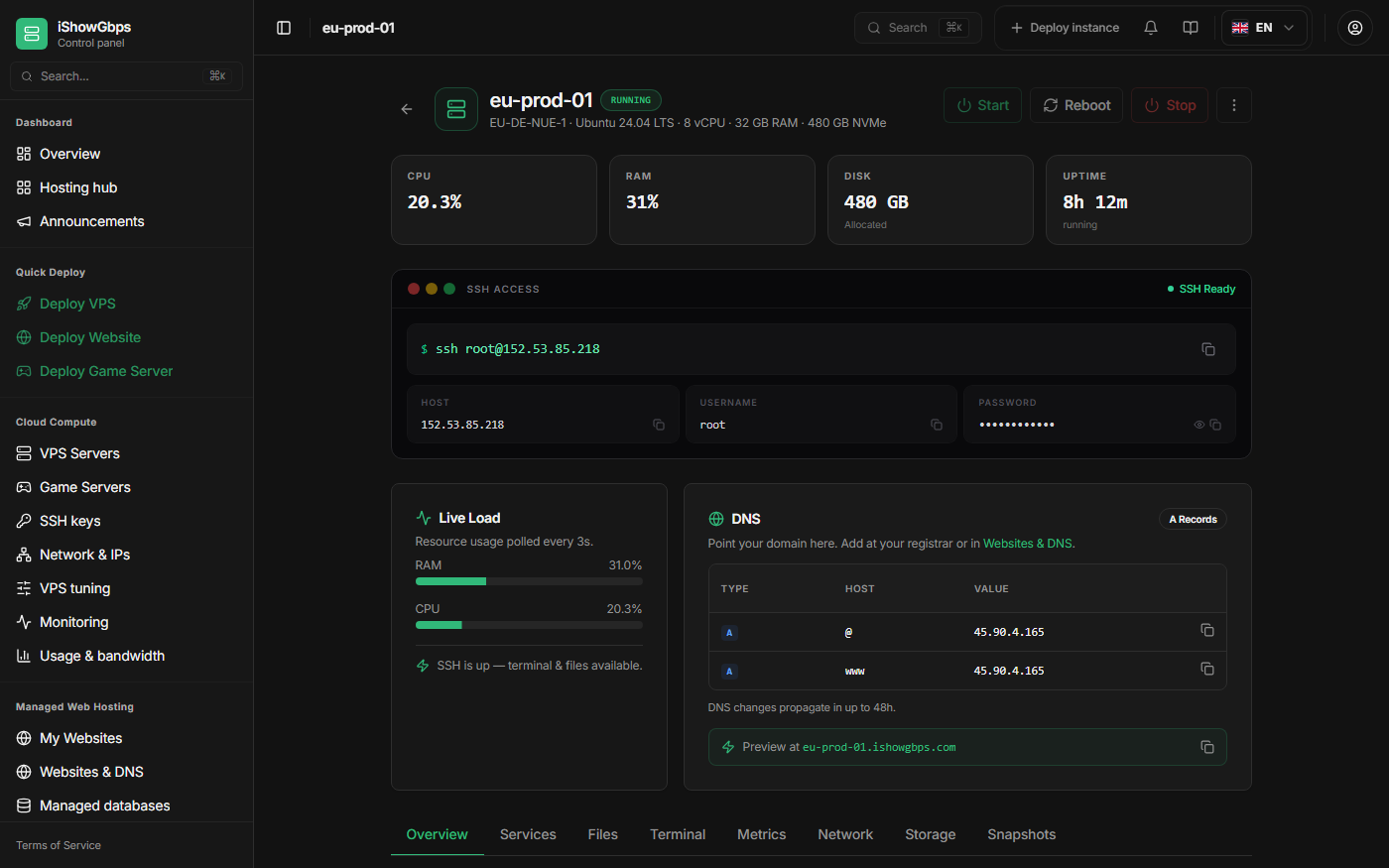Click the SSH Ready status label
The image size is (1389, 868).
click(x=1201, y=289)
